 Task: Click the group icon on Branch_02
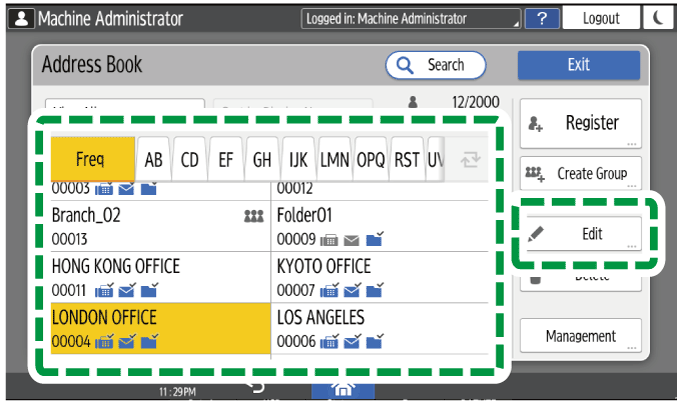pyautogui.click(x=254, y=215)
